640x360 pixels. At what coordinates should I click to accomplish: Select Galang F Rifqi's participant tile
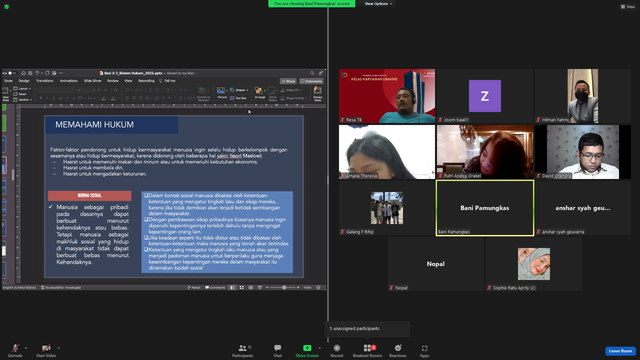[x=387, y=208]
